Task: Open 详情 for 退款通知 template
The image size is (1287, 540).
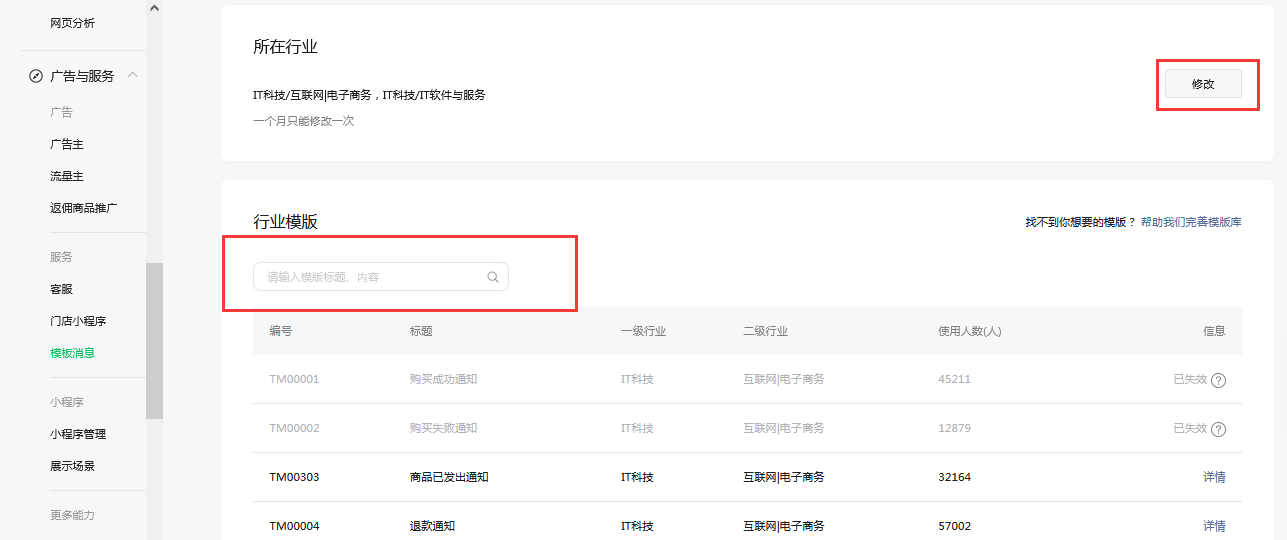Action: tap(1213, 526)
